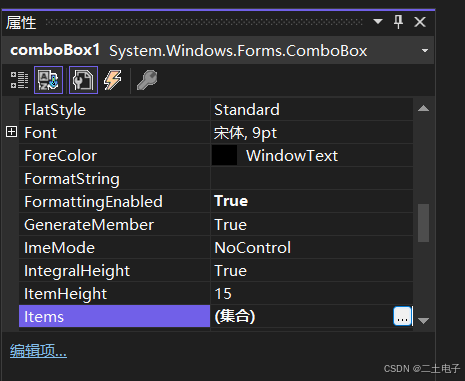Viewport: 465px width, 381px height.
Task: Select the Font property name
Action: coord(41,133)
